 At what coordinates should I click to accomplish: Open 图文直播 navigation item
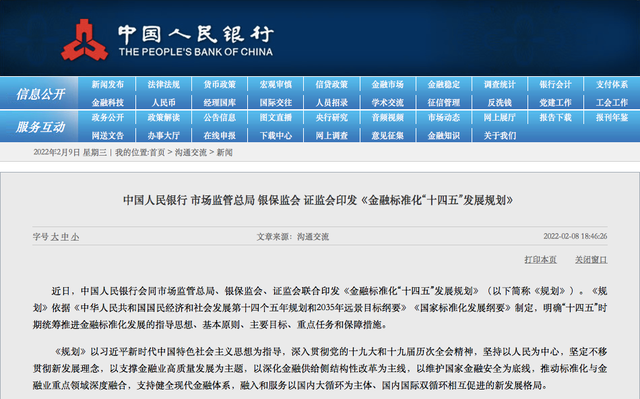pyautogui.click(x=276, y=117)
